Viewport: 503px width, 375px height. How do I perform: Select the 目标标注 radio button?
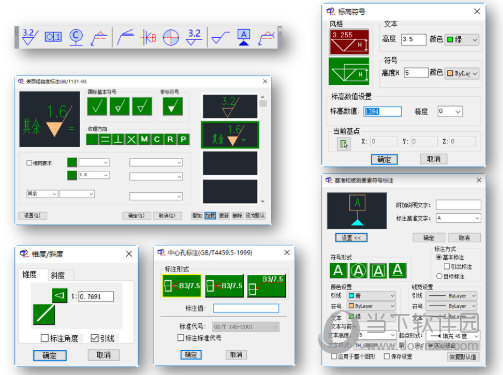(x=439, y=276)
